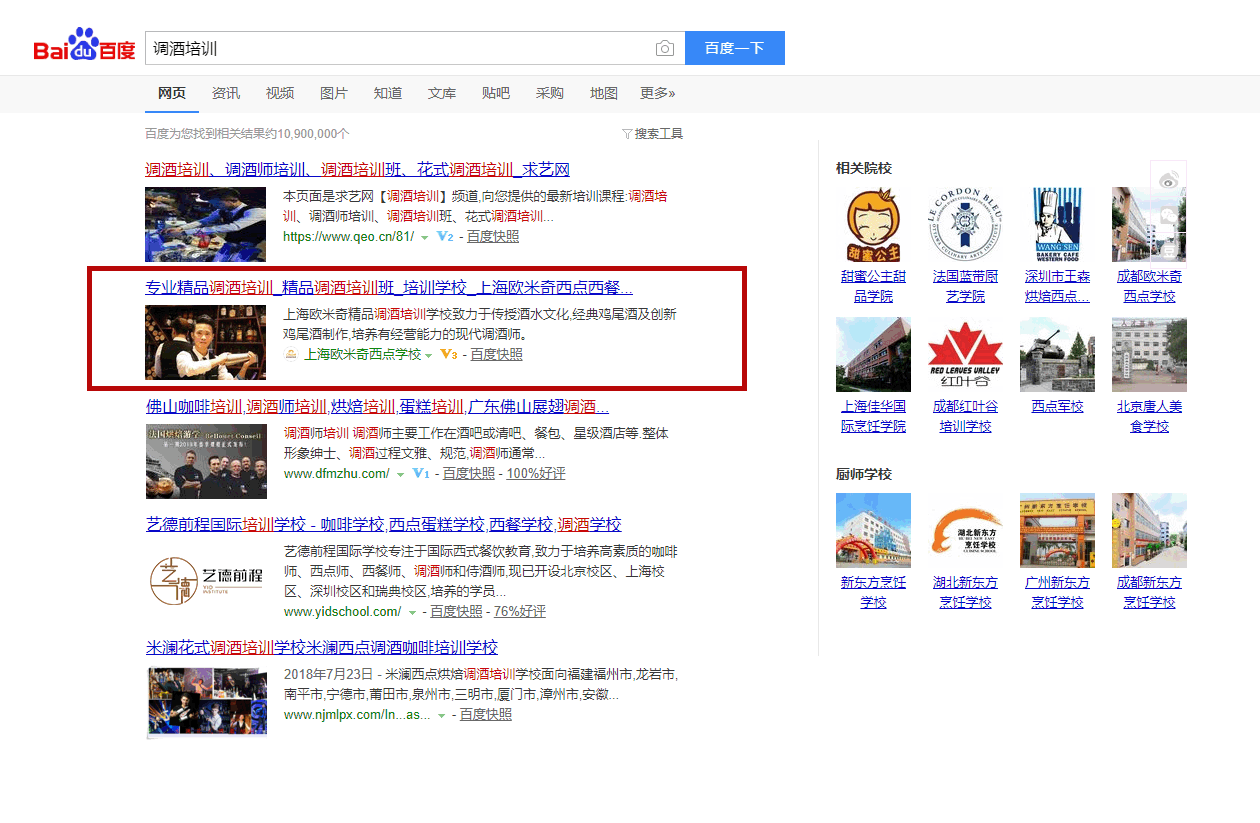Open the 成都新东方烹饪学校 text link
Image resolution: width=1260 pixels, height=823 pixels.
tap(1149, 592)
